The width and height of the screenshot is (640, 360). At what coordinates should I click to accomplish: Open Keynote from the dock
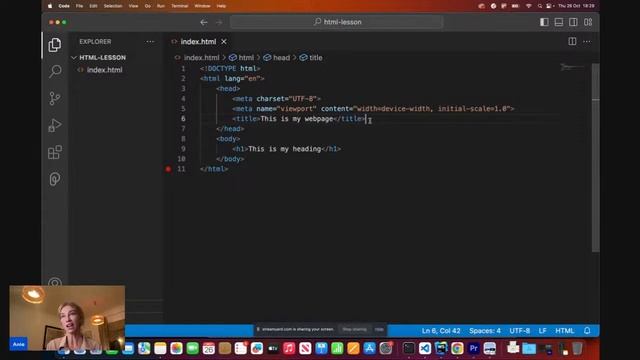tap(321, 348)
